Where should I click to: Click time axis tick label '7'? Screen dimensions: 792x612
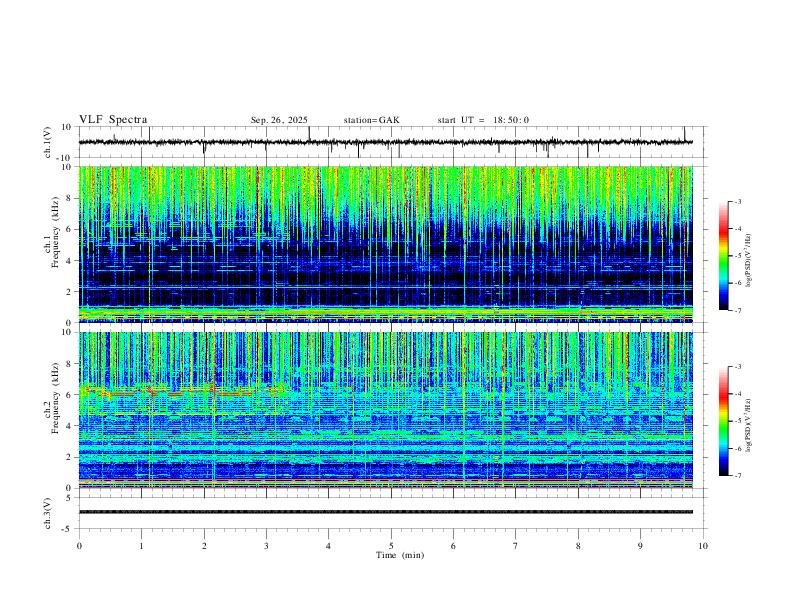[516, 546]
